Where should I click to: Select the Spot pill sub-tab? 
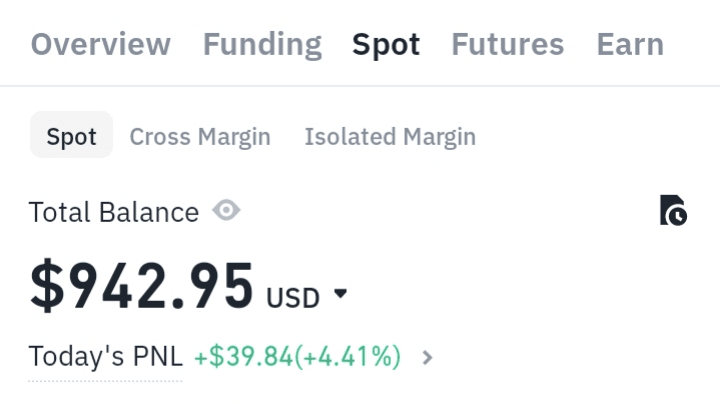[x=71, y=136]
